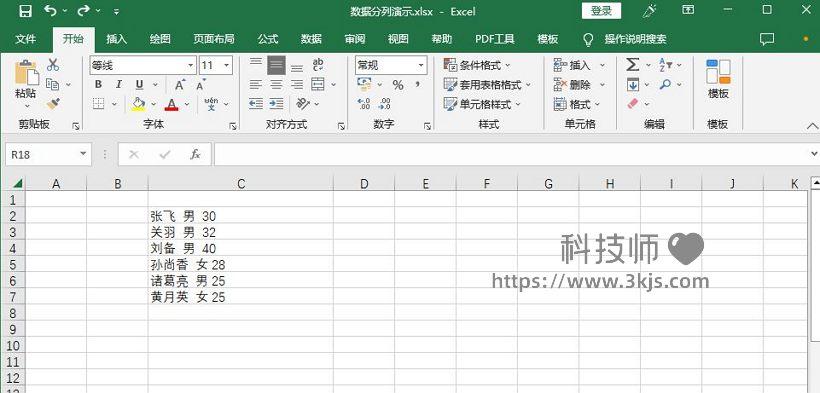This screenshot has height=393, width=820.
Task: Toggle wrap text icon
Action: pos(318,65)
